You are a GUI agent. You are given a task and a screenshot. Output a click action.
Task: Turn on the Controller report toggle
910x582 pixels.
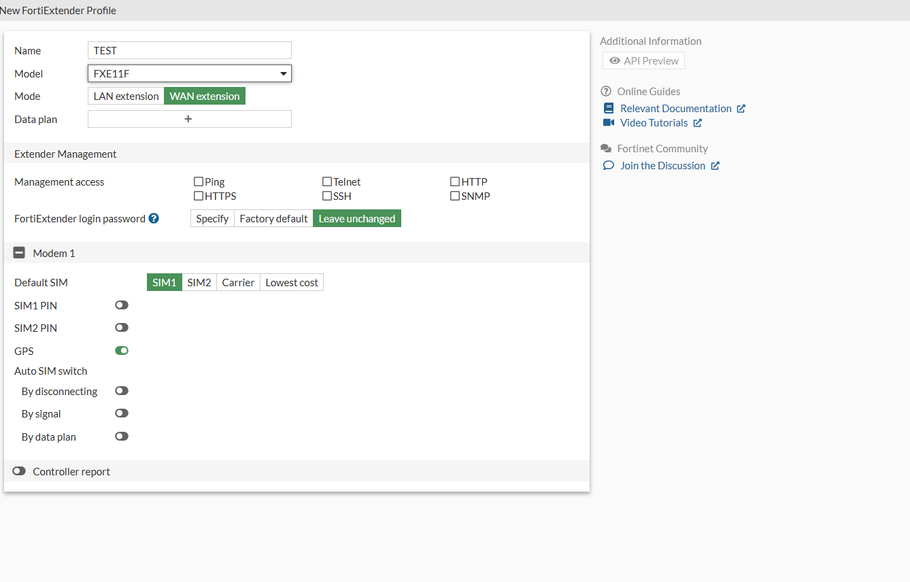click(x=19, y=471)
